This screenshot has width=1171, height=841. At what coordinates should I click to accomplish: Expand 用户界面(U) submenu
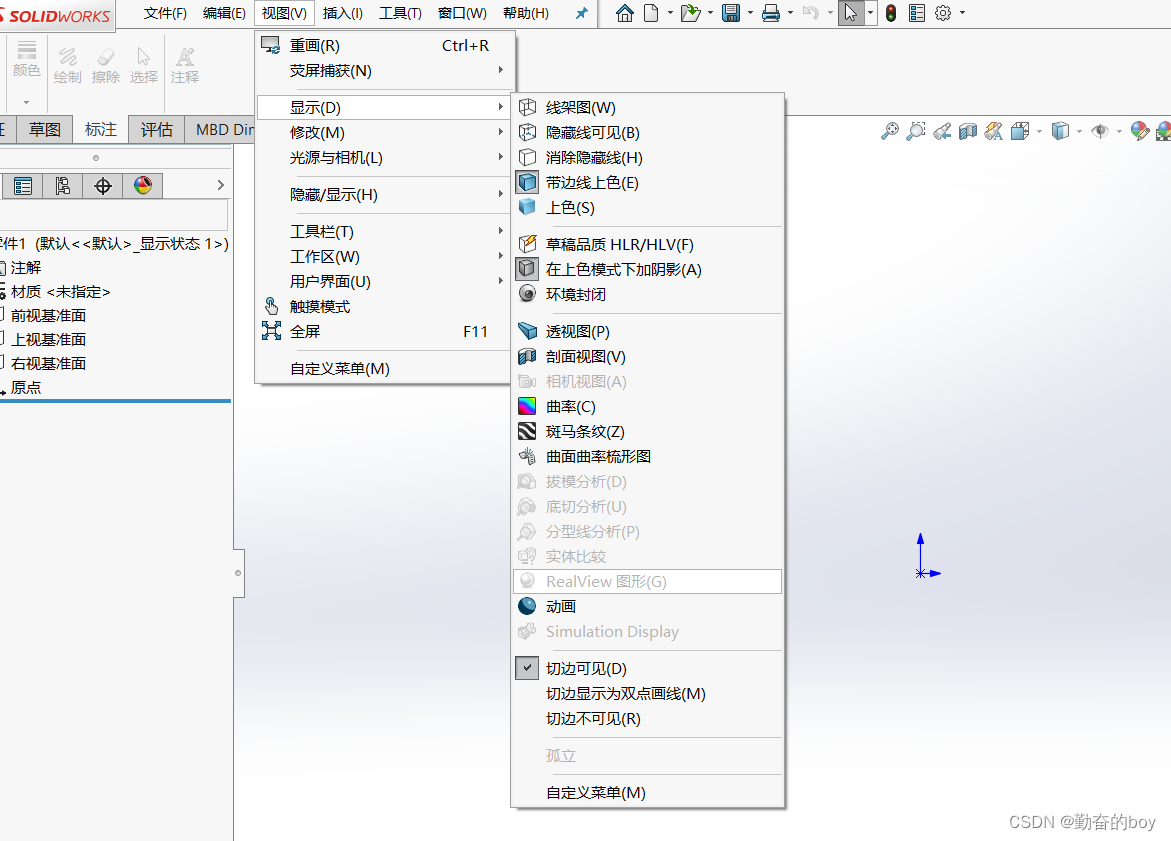click(385, 282)
